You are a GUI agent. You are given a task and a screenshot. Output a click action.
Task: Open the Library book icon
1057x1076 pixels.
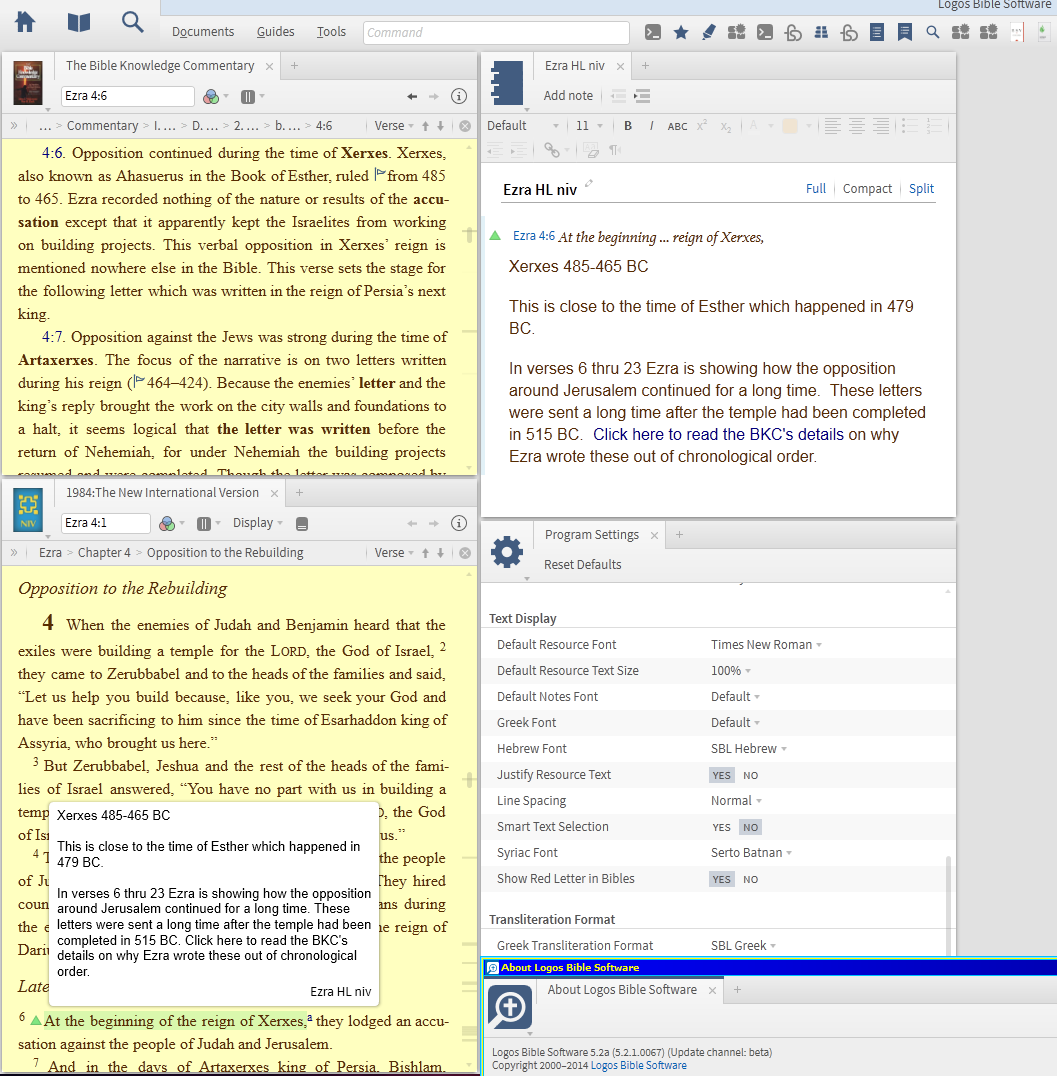click(79, 23)
